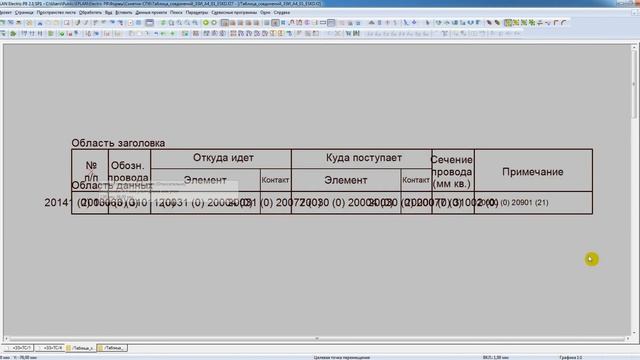Open the Параметры menu
Image resolution: width=640 pixels, height=360 pixels.
[197, 13]
